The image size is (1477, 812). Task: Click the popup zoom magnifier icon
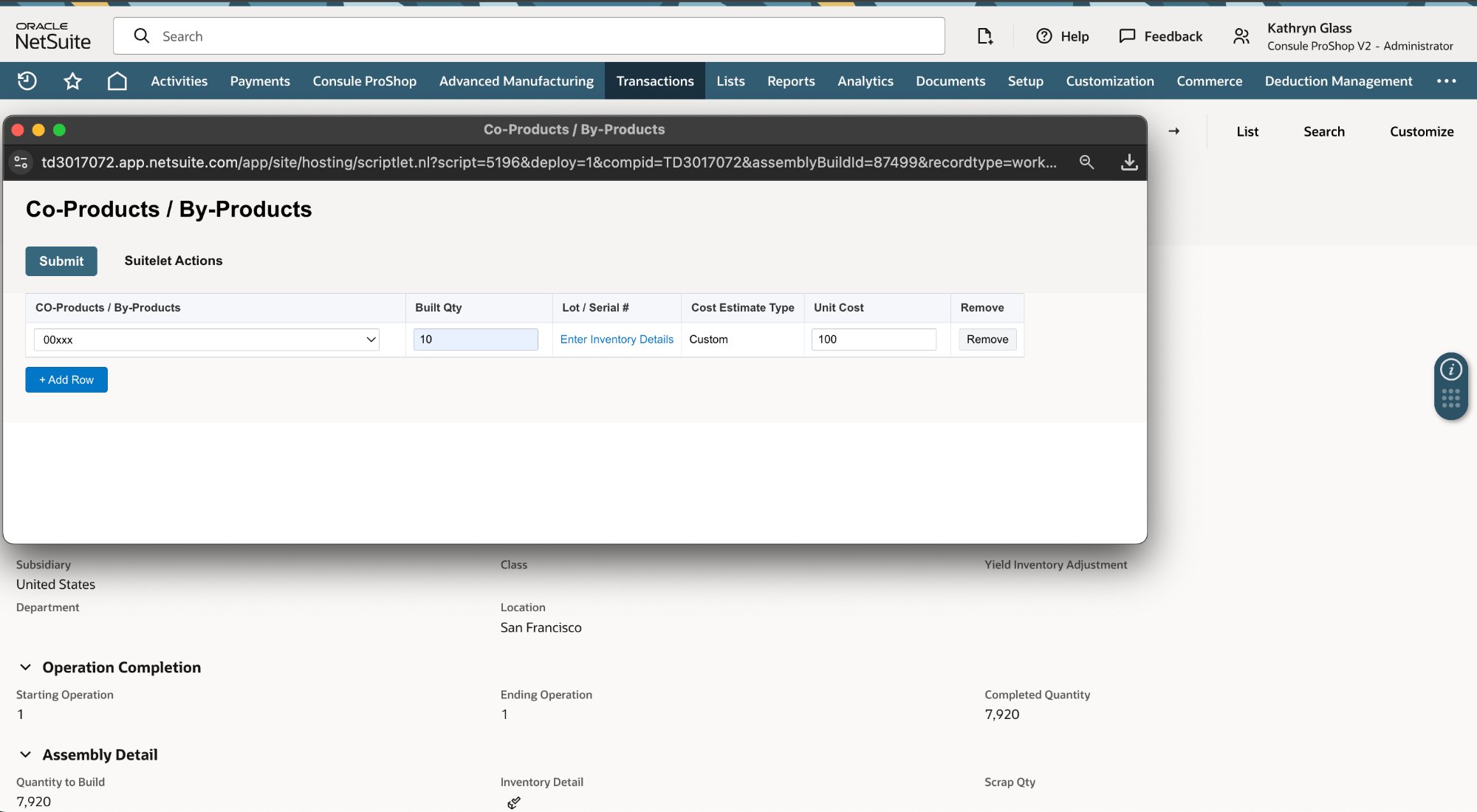pos(1086,162)
